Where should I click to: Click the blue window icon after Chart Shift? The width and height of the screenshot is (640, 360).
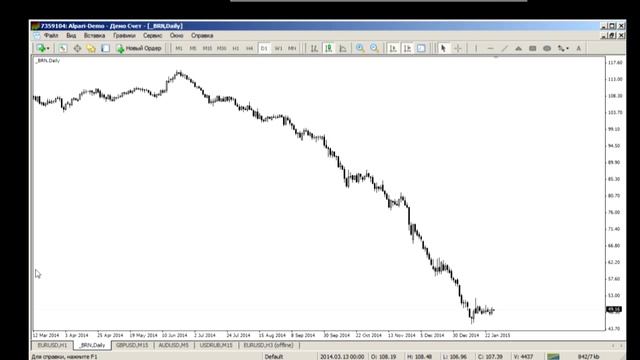point(421,48)
